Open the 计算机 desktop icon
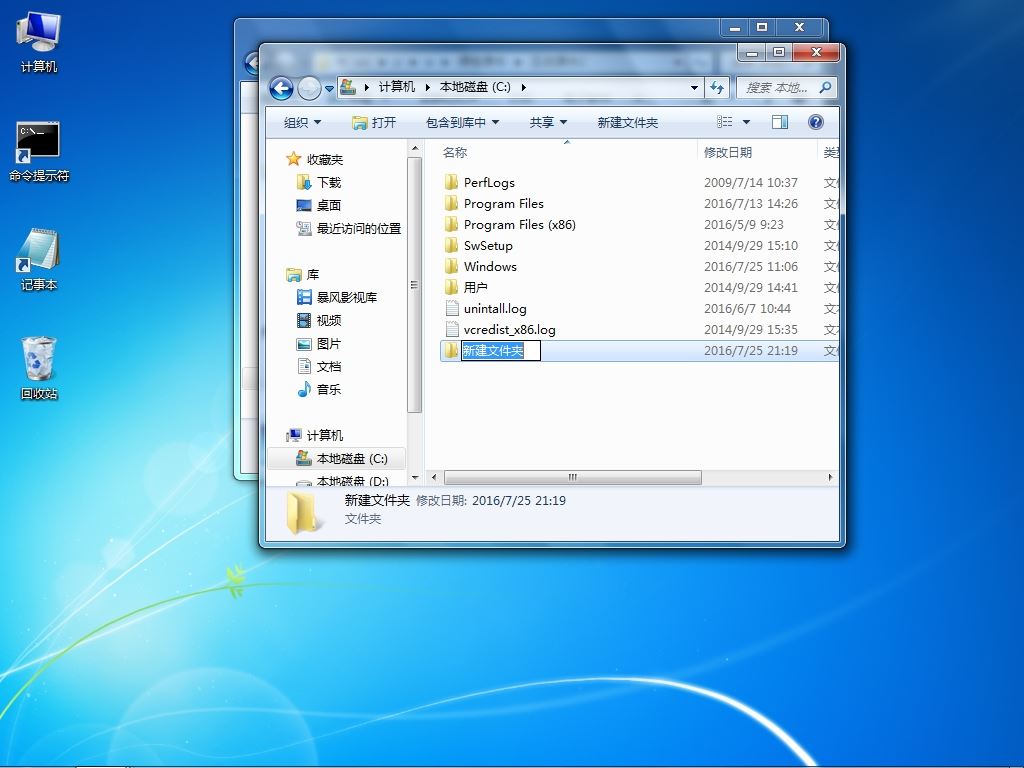 (39, 42)
